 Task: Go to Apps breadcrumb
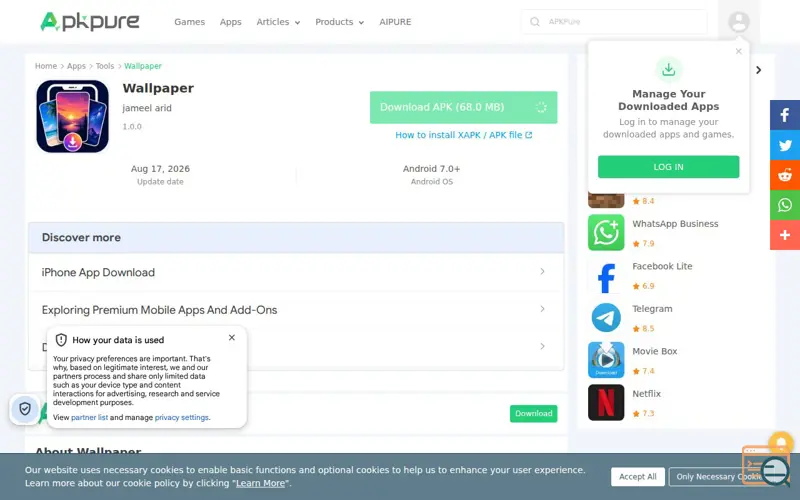click(x=76, y=66)
